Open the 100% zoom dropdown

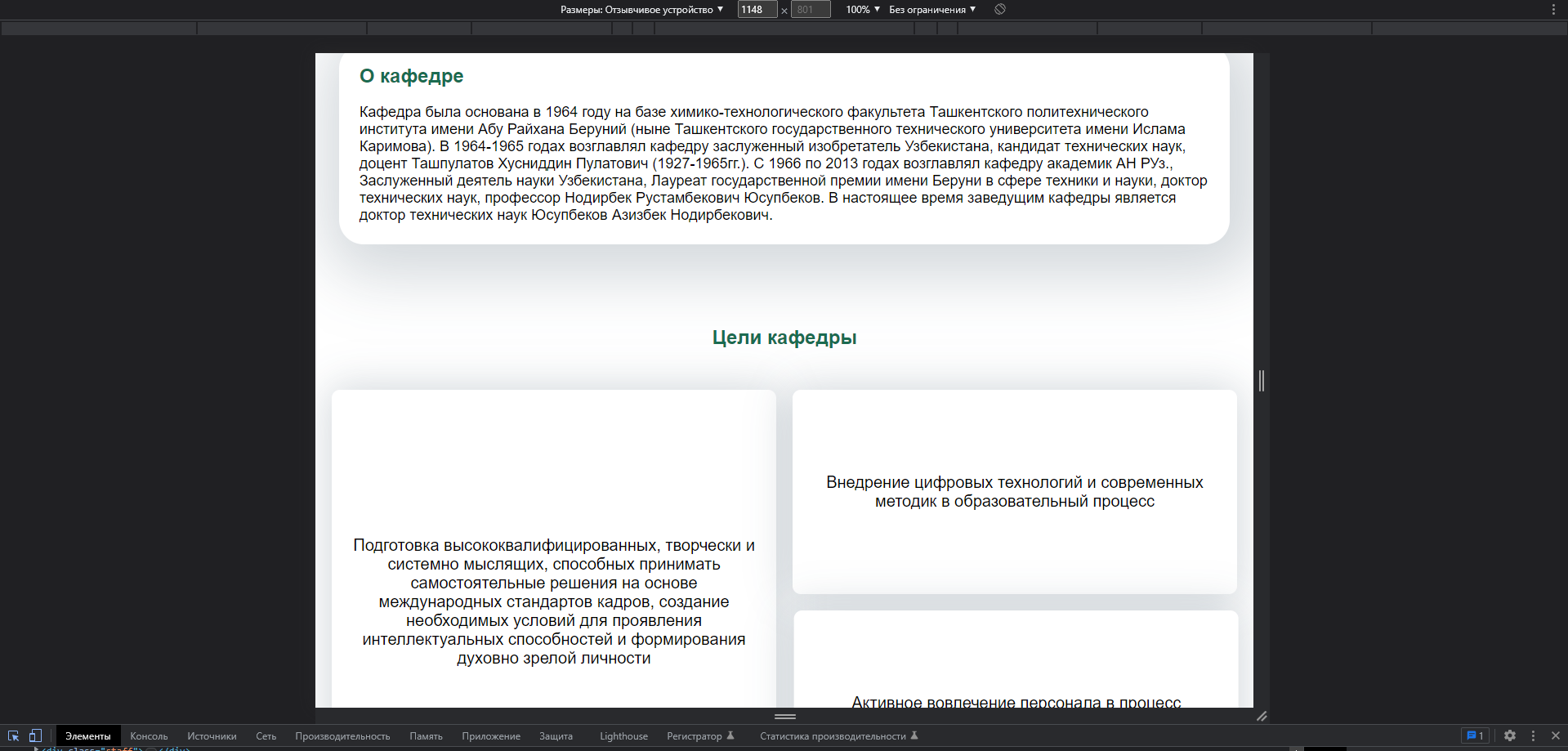[x=863, y=10]
